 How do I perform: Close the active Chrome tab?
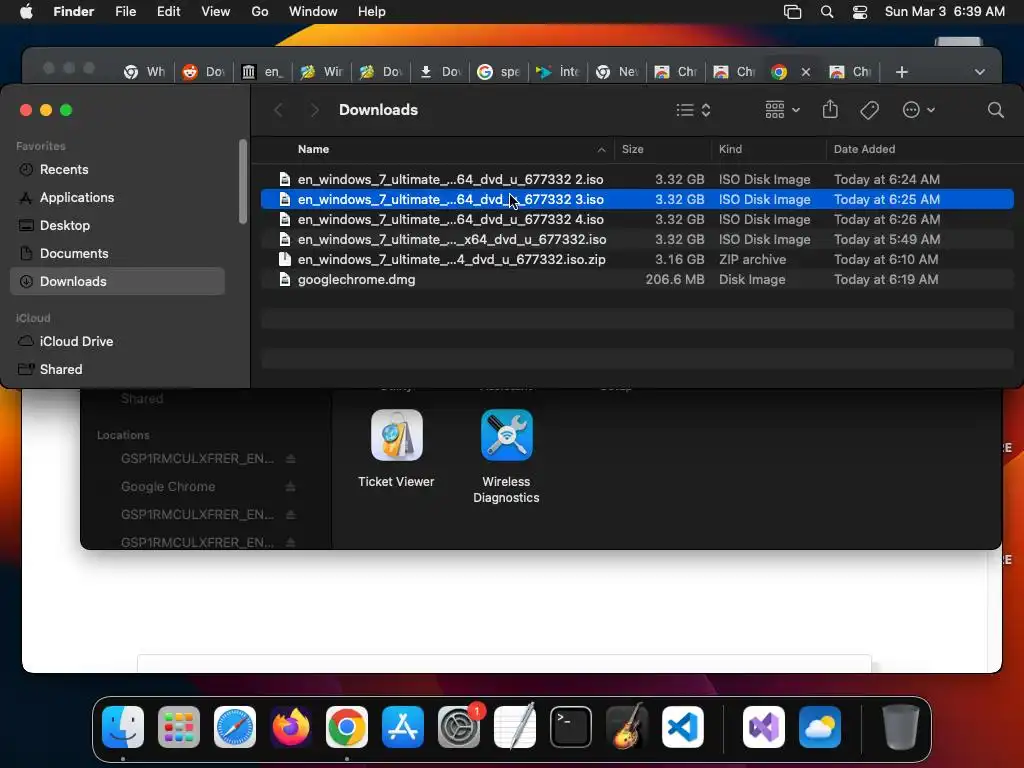tap(806, 72)
